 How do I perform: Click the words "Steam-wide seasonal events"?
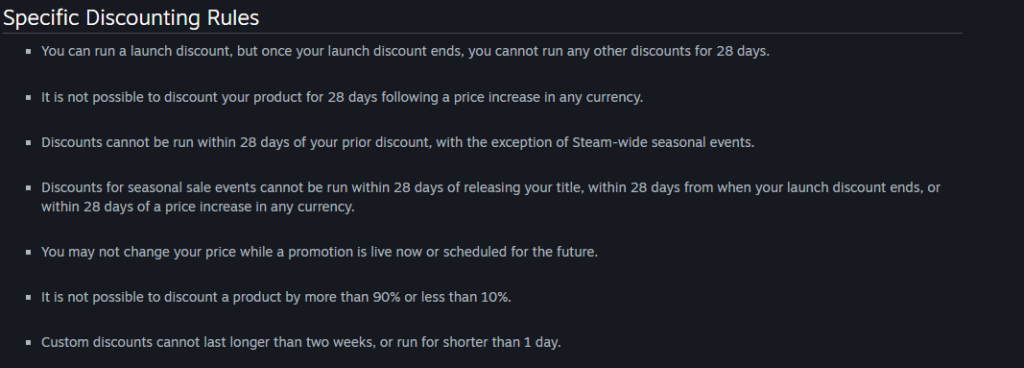click(662, 142)
